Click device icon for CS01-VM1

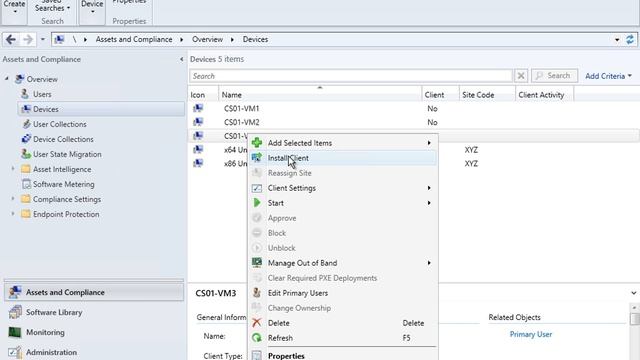[198, 108]
